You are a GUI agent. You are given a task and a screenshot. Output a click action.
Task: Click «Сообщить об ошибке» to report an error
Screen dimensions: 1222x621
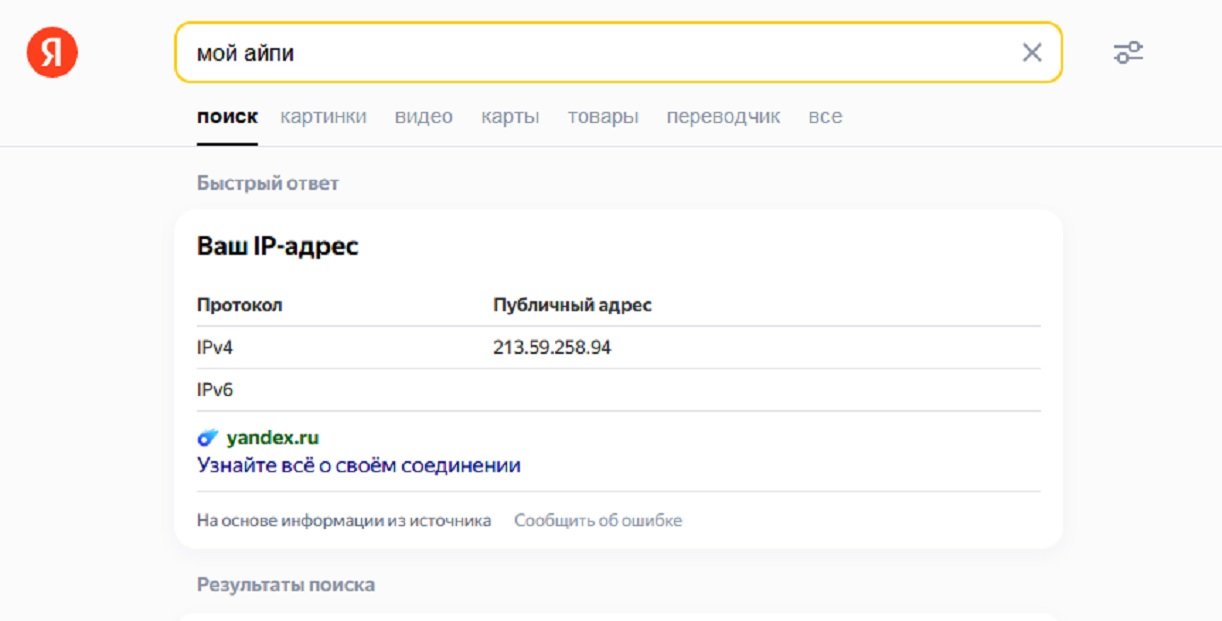pyautogui.click(x=598, y=520)
